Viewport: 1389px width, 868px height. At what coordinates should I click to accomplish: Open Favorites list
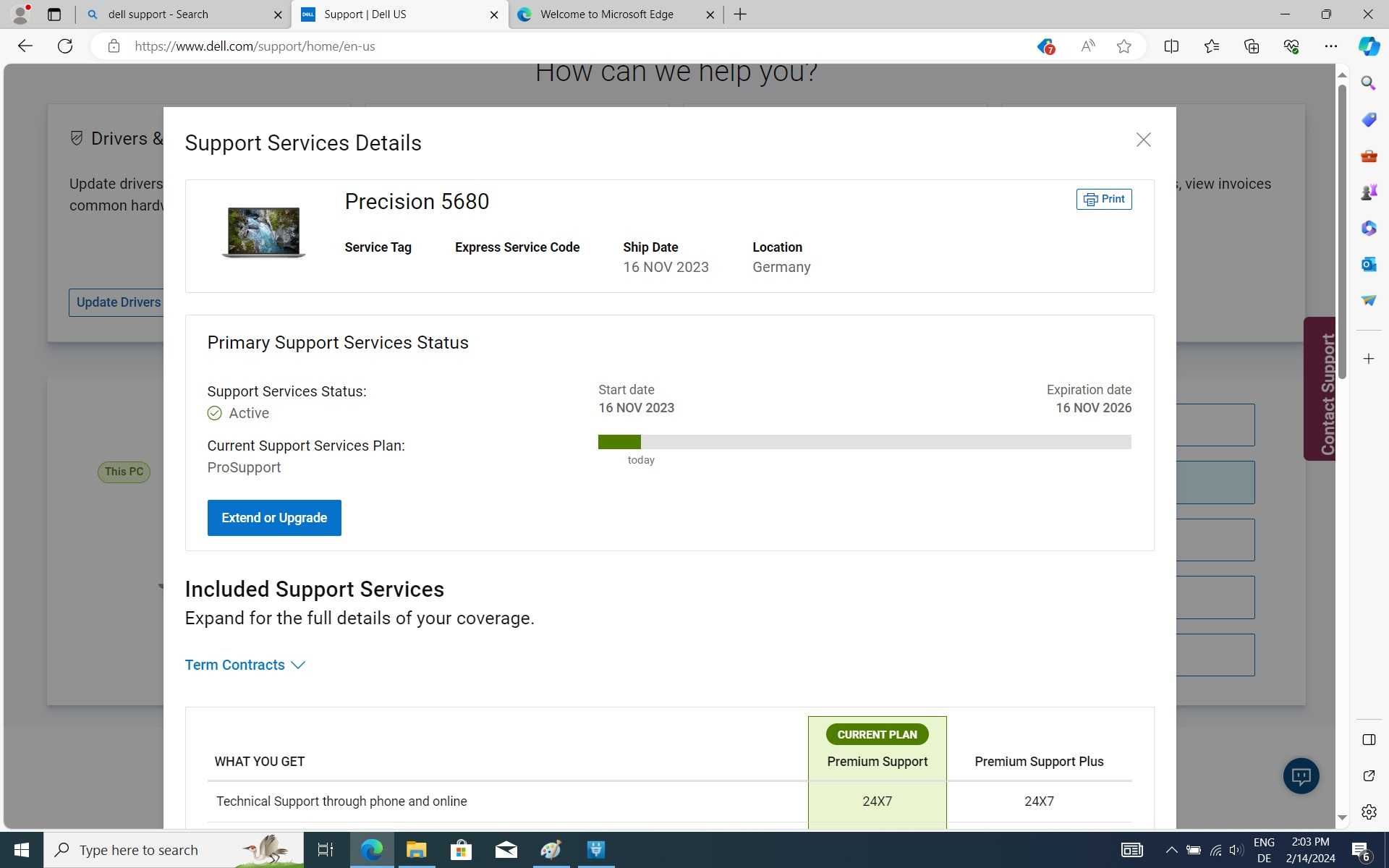coord(1212,46)
